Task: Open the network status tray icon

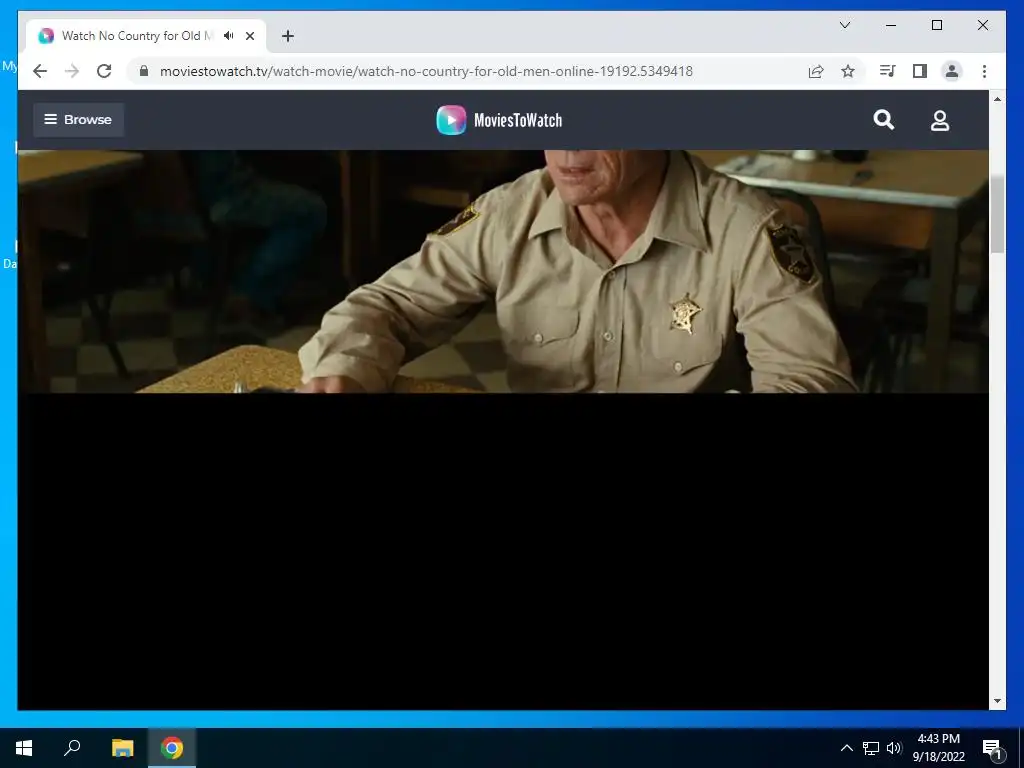Action: [871, 748]
